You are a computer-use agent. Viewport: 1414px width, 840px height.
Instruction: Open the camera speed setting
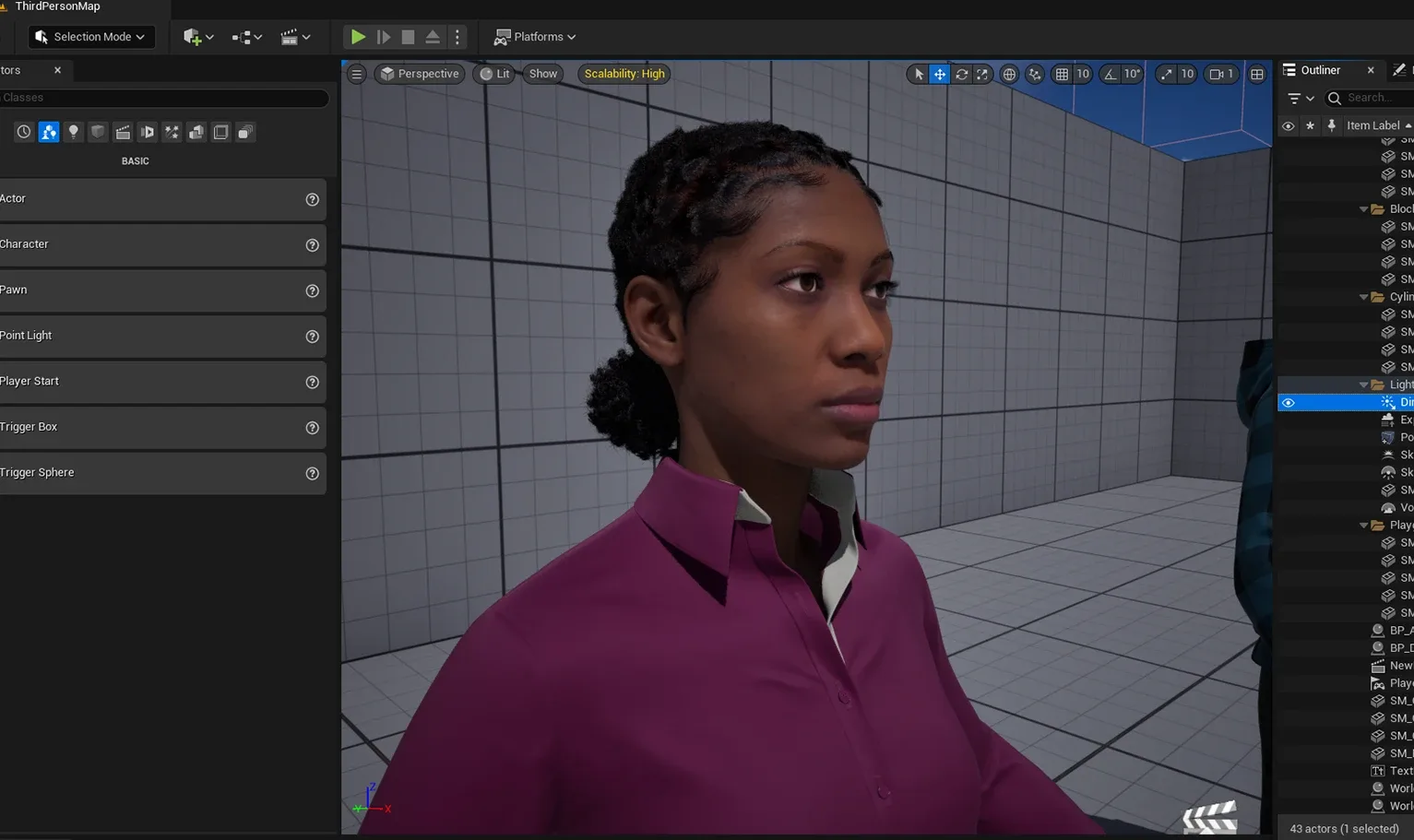point(1221,74)
